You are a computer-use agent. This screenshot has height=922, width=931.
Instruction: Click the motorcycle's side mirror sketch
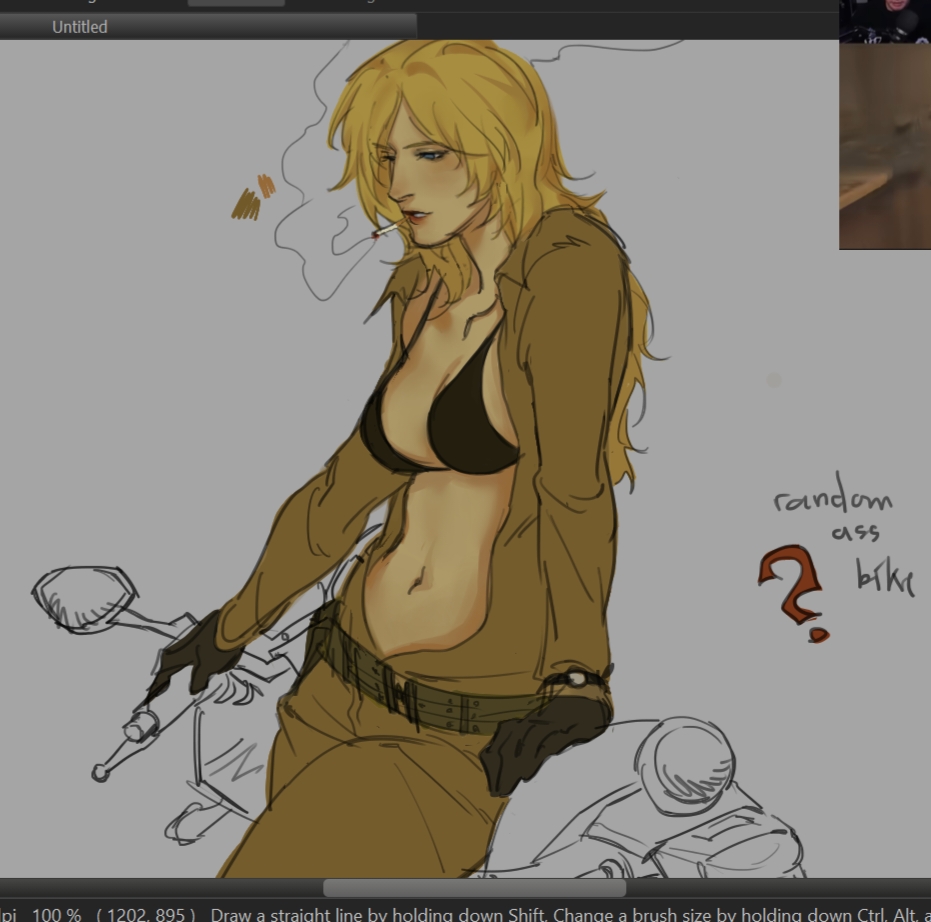(84, 597)
